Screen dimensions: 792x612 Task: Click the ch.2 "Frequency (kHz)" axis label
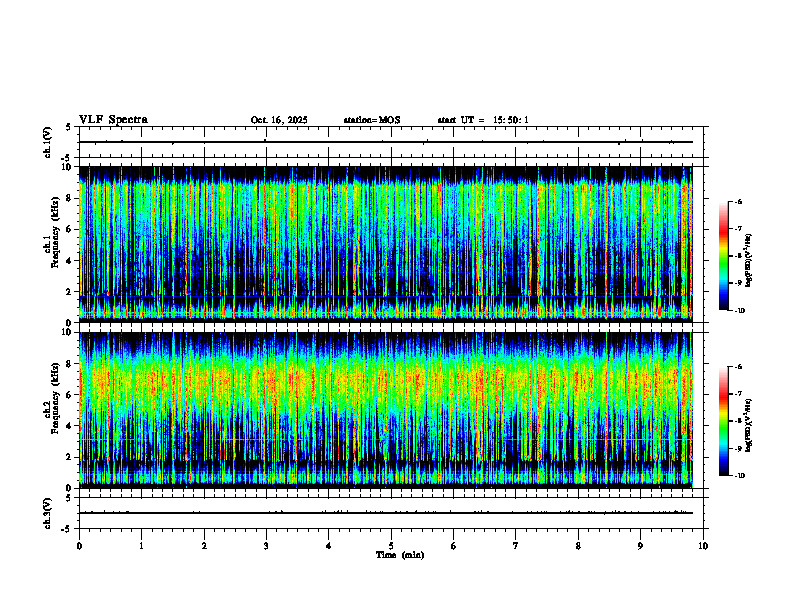click(55, 398)
